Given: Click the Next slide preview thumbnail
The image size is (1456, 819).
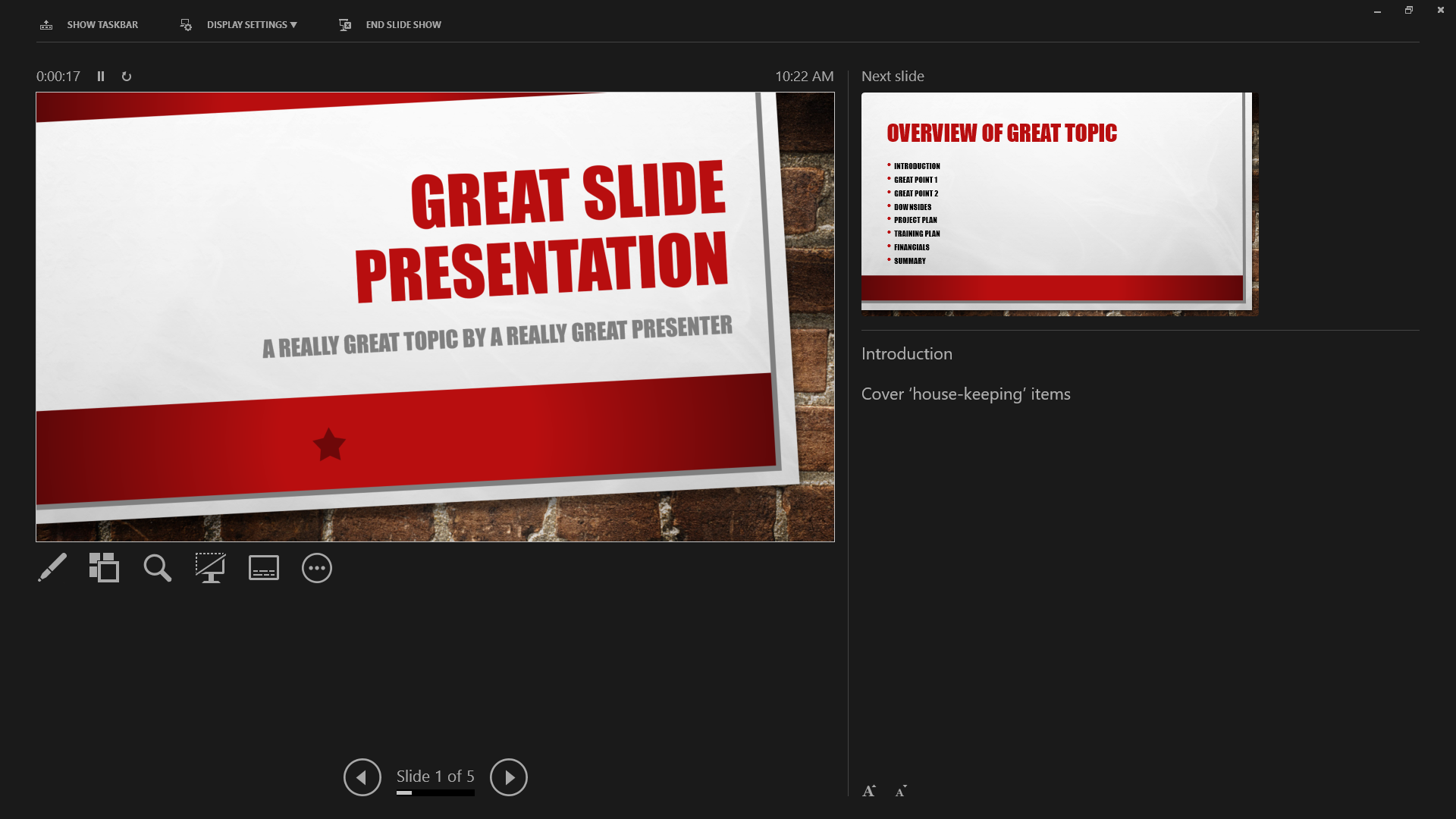Looking at the screenshot, I should [1059, 204].
